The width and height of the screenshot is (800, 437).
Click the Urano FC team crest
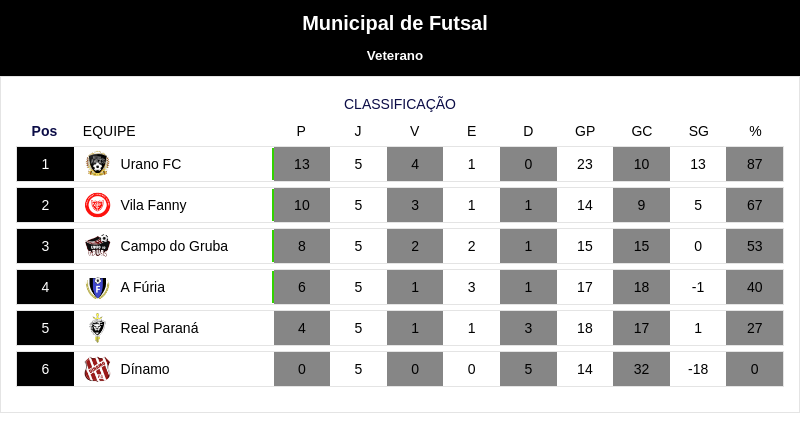(97, 164)
